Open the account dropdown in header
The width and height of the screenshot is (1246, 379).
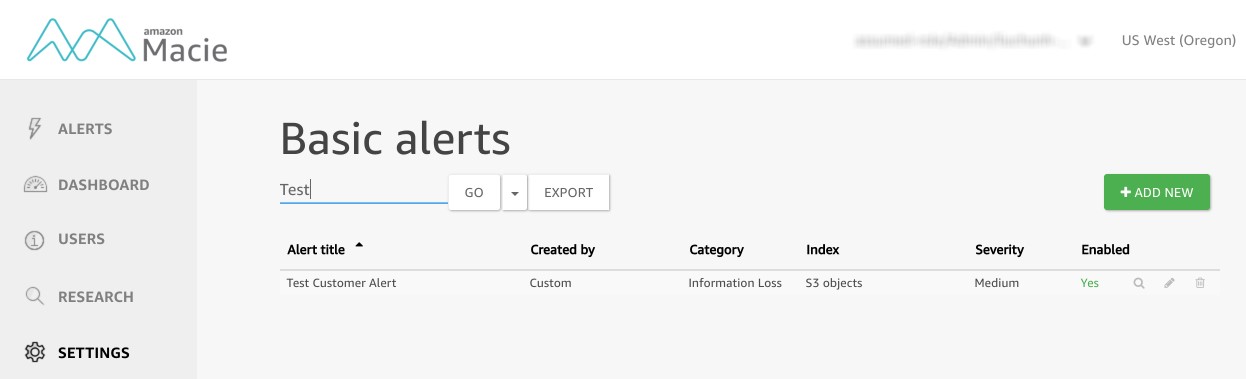pyautogui.click(x=972, y=41)
